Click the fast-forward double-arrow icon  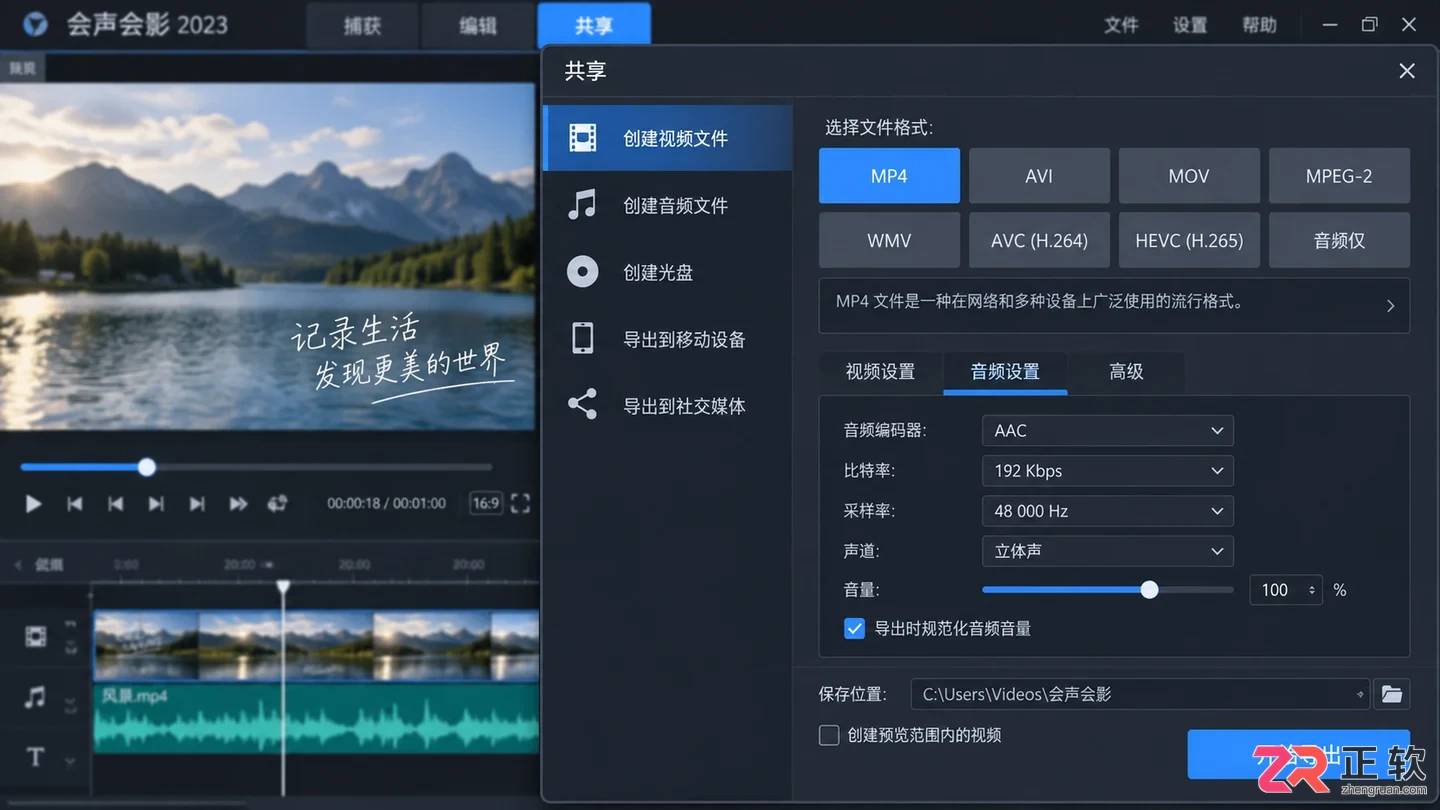[238, 504]
